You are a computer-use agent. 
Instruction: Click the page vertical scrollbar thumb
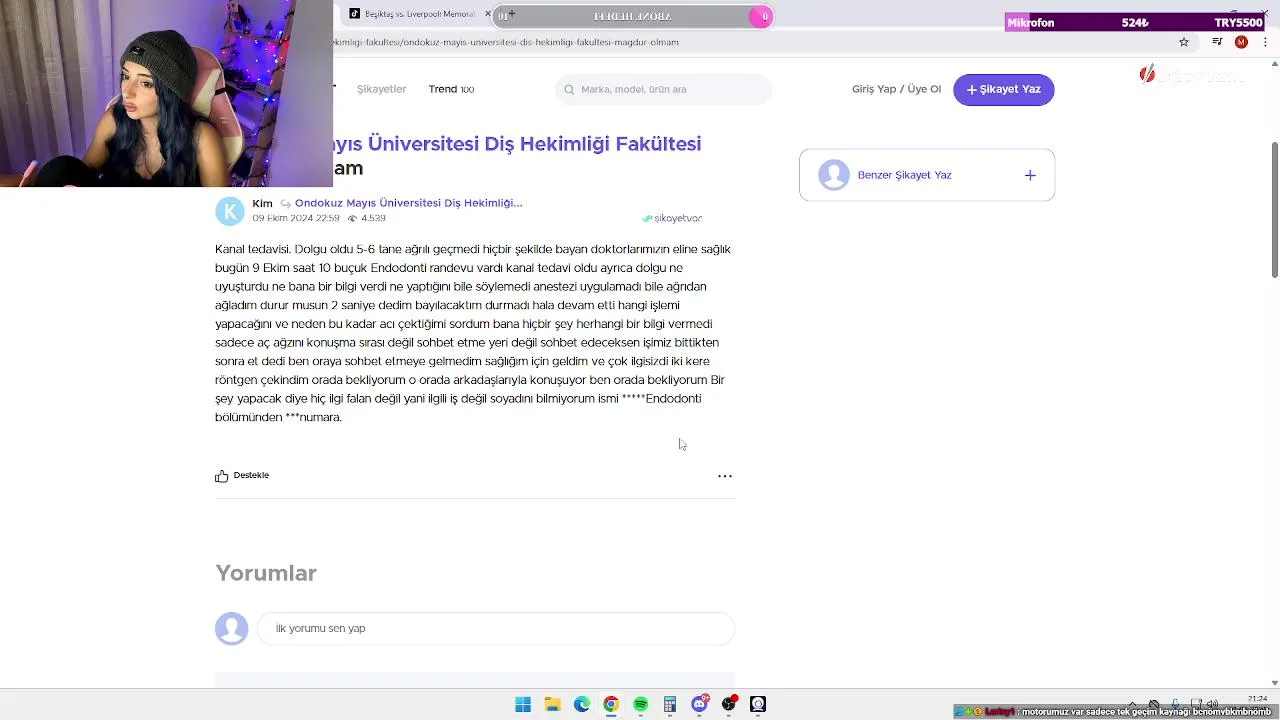pyautogui.click(x=1274, y=210)
